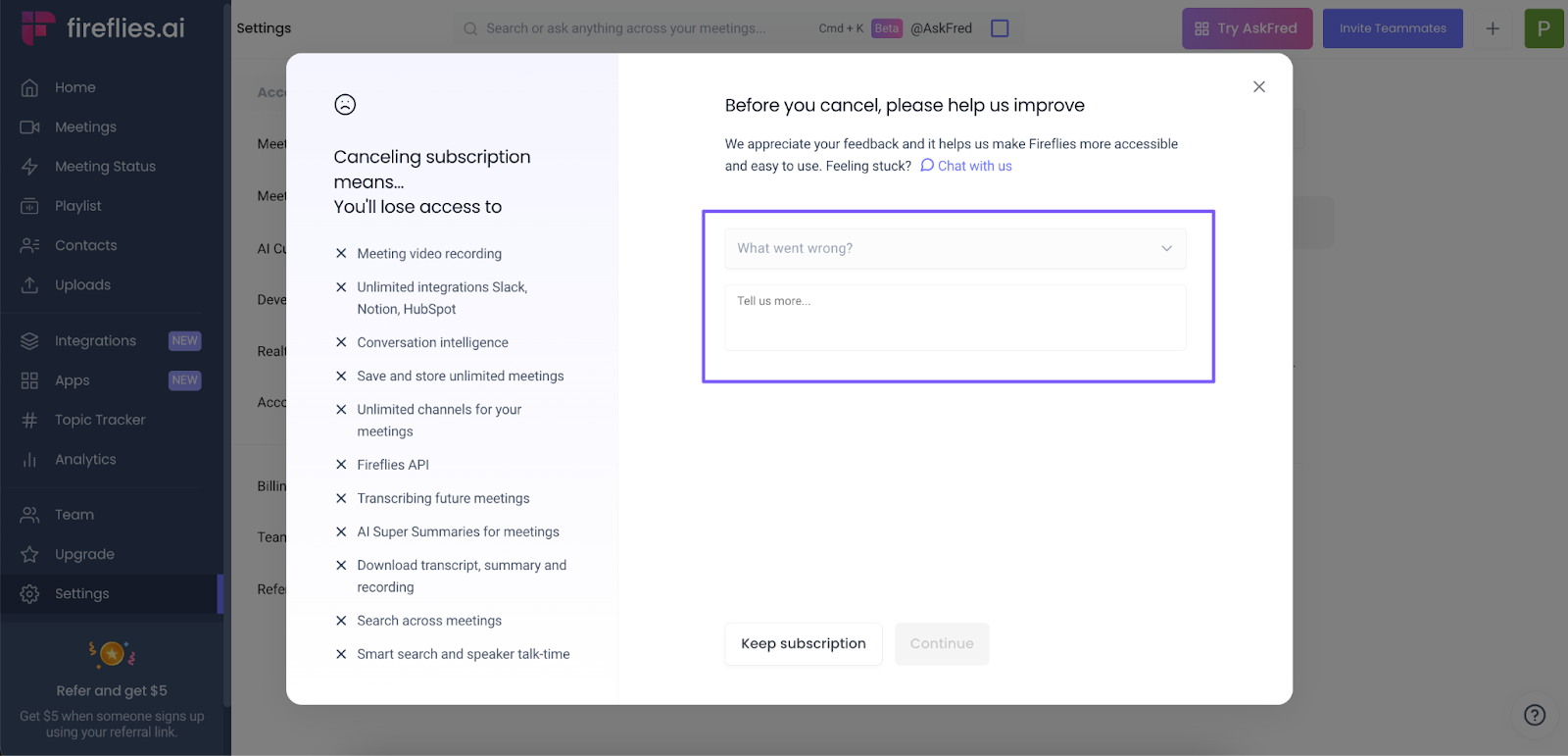Click the Contacts people icon
This screenshot has height=756, width=1568.
pos(29,245)
